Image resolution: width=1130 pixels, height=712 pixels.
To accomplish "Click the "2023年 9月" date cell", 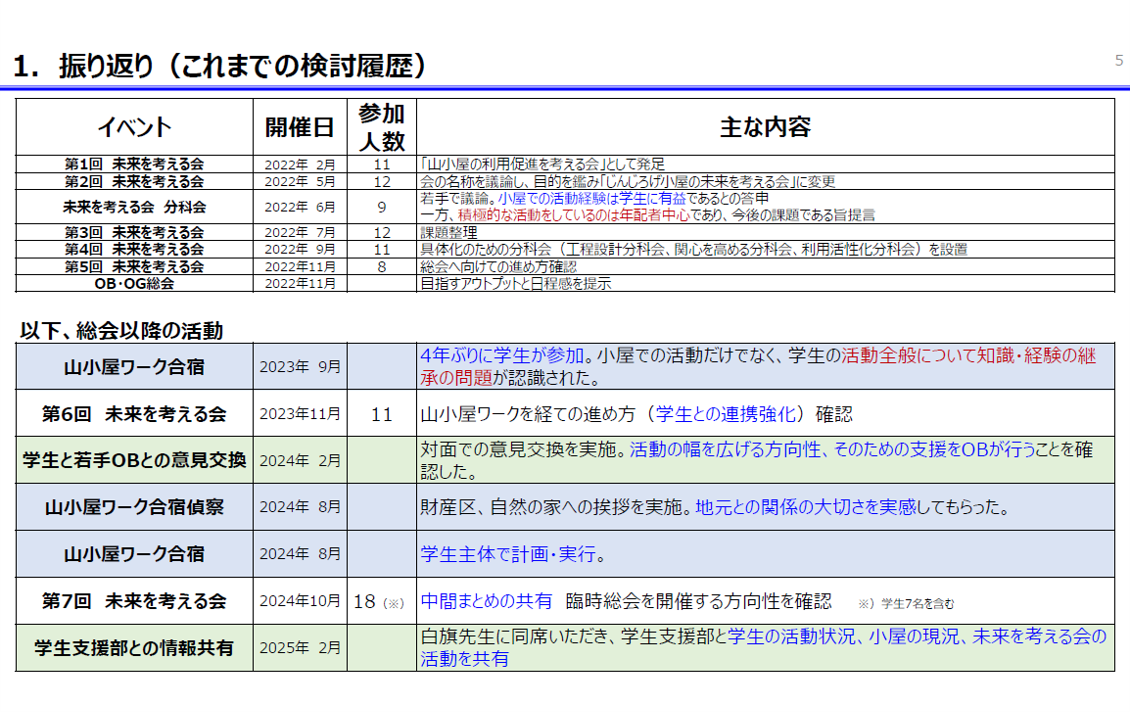I will [x=300, y=367].
